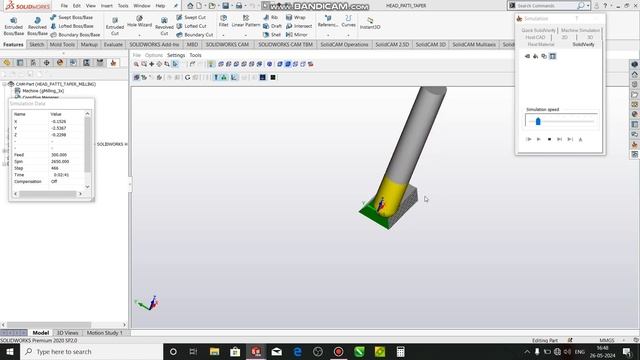Open the simulator Tools menu
This screenshot has width=640, height=360.
coord(195,55)
